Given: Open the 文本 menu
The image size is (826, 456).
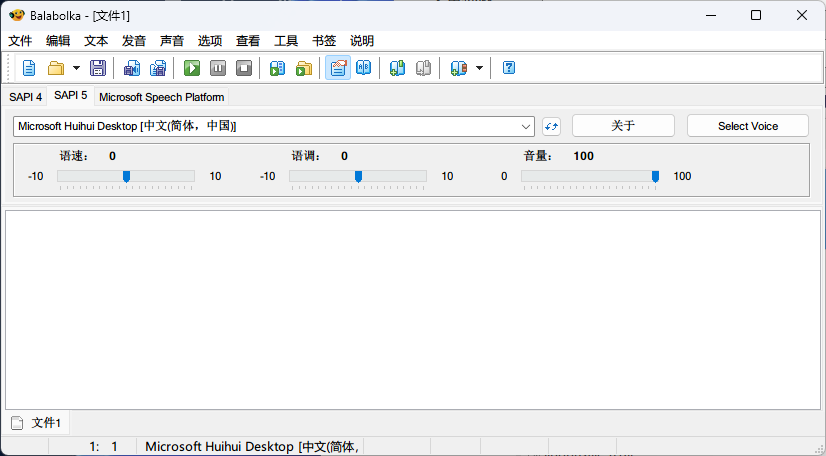Looking at the screenshot, I should pyautogui.click(x=96, y=41).
